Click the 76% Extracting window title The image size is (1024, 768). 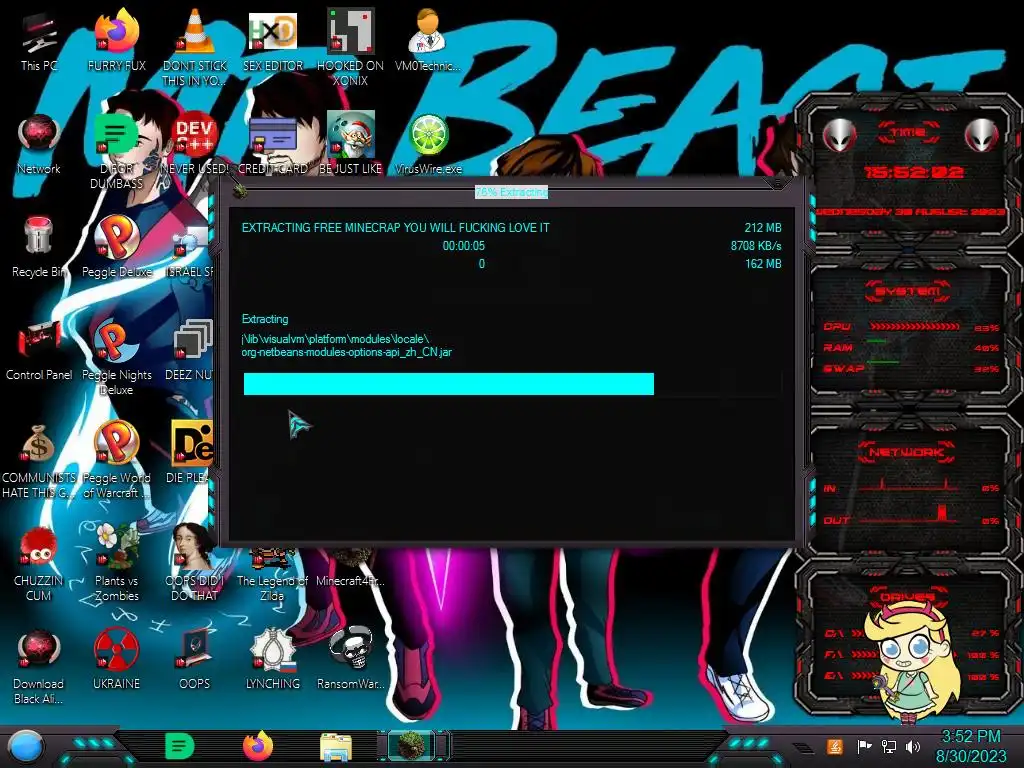pyautogui.click(x=511, y=192)
